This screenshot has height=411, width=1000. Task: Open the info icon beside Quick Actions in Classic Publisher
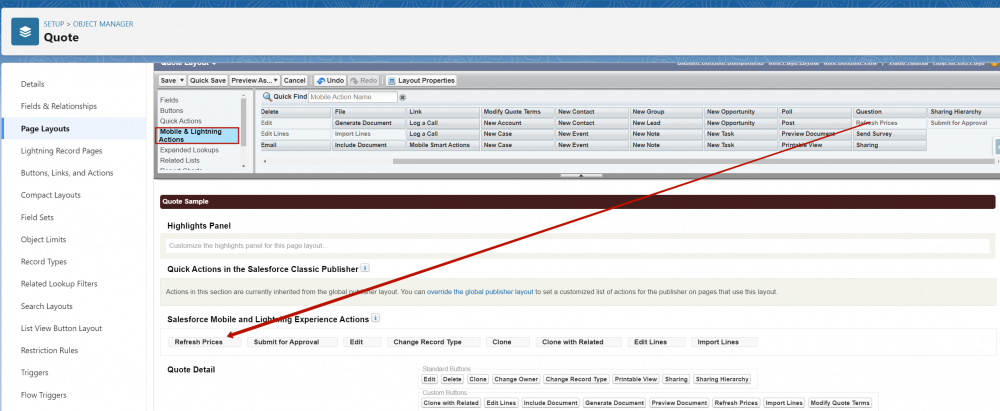click(x=365, y=268)
